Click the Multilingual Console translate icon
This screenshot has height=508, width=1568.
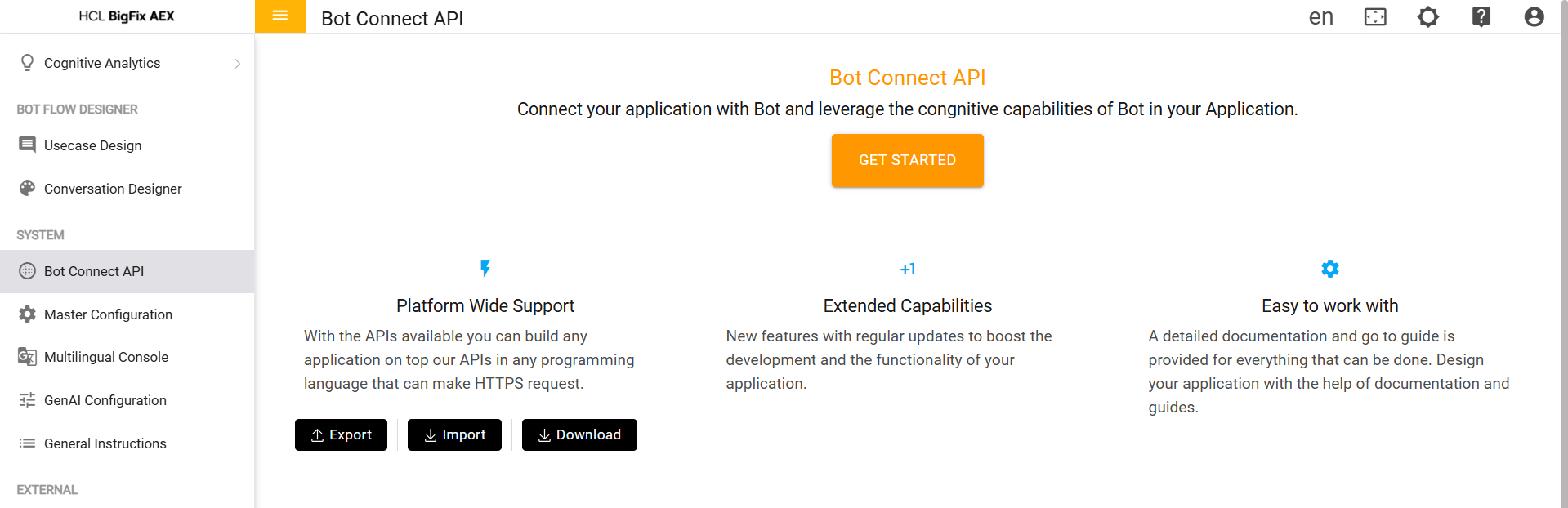28,357
